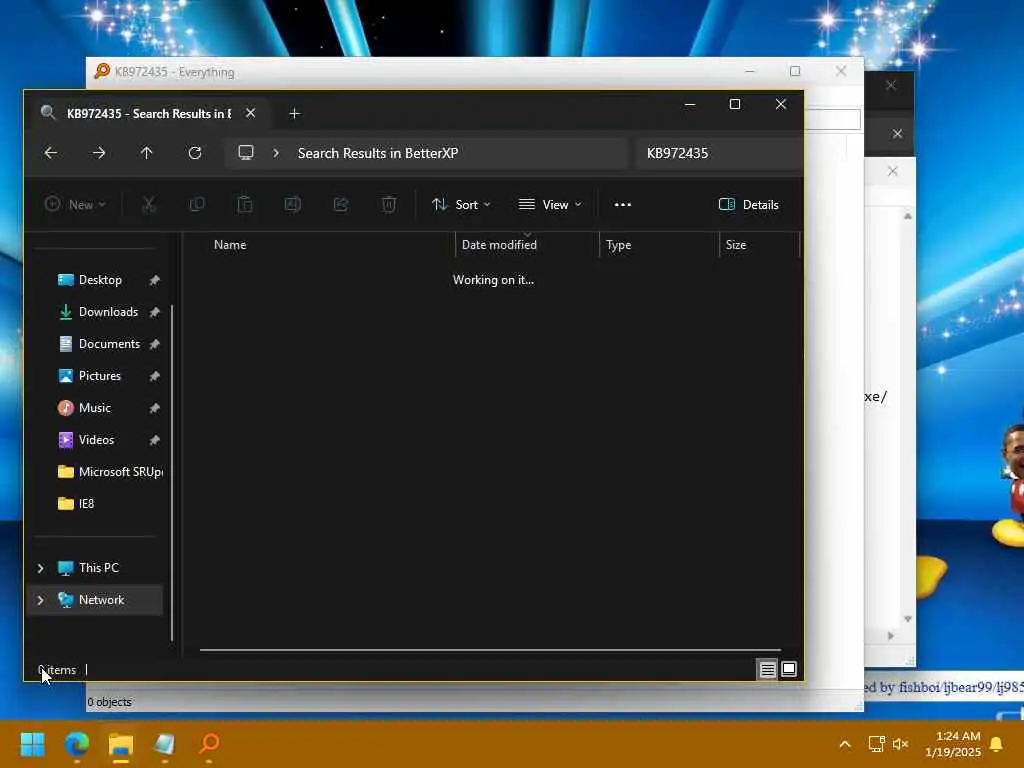This screenshot has width=1024, height=768.
Task: Click the navigation pane vertical scrollbar
Action: [172, 473]
